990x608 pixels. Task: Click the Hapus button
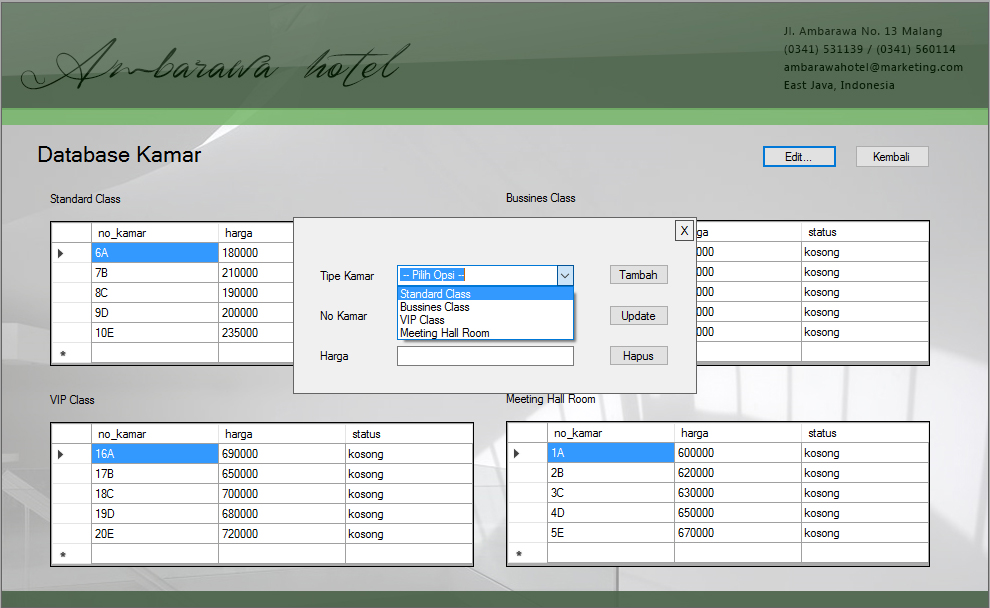tap(638, 356)
